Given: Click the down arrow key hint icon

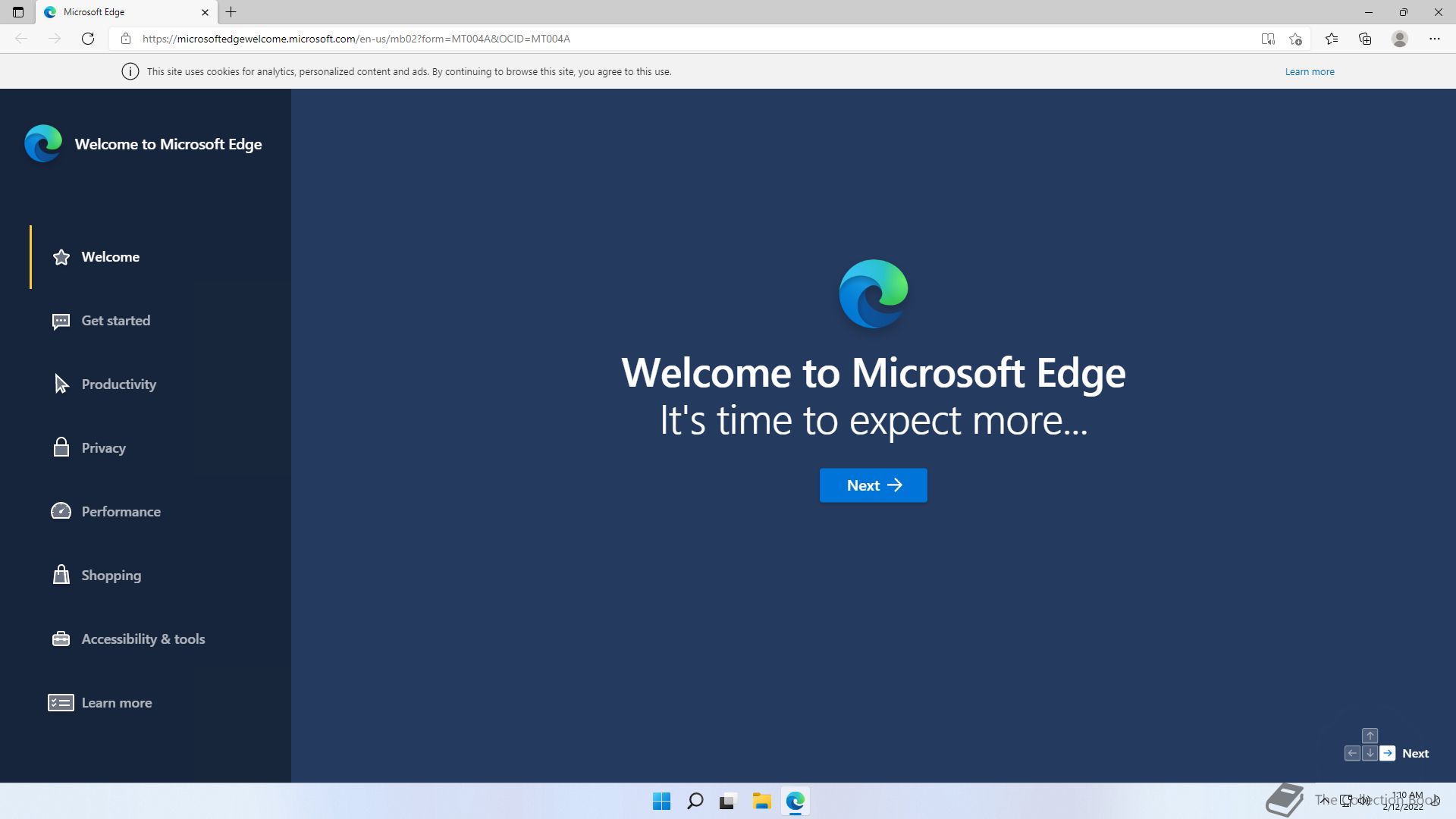Looking at the screenshot, I should [1370, 753].
